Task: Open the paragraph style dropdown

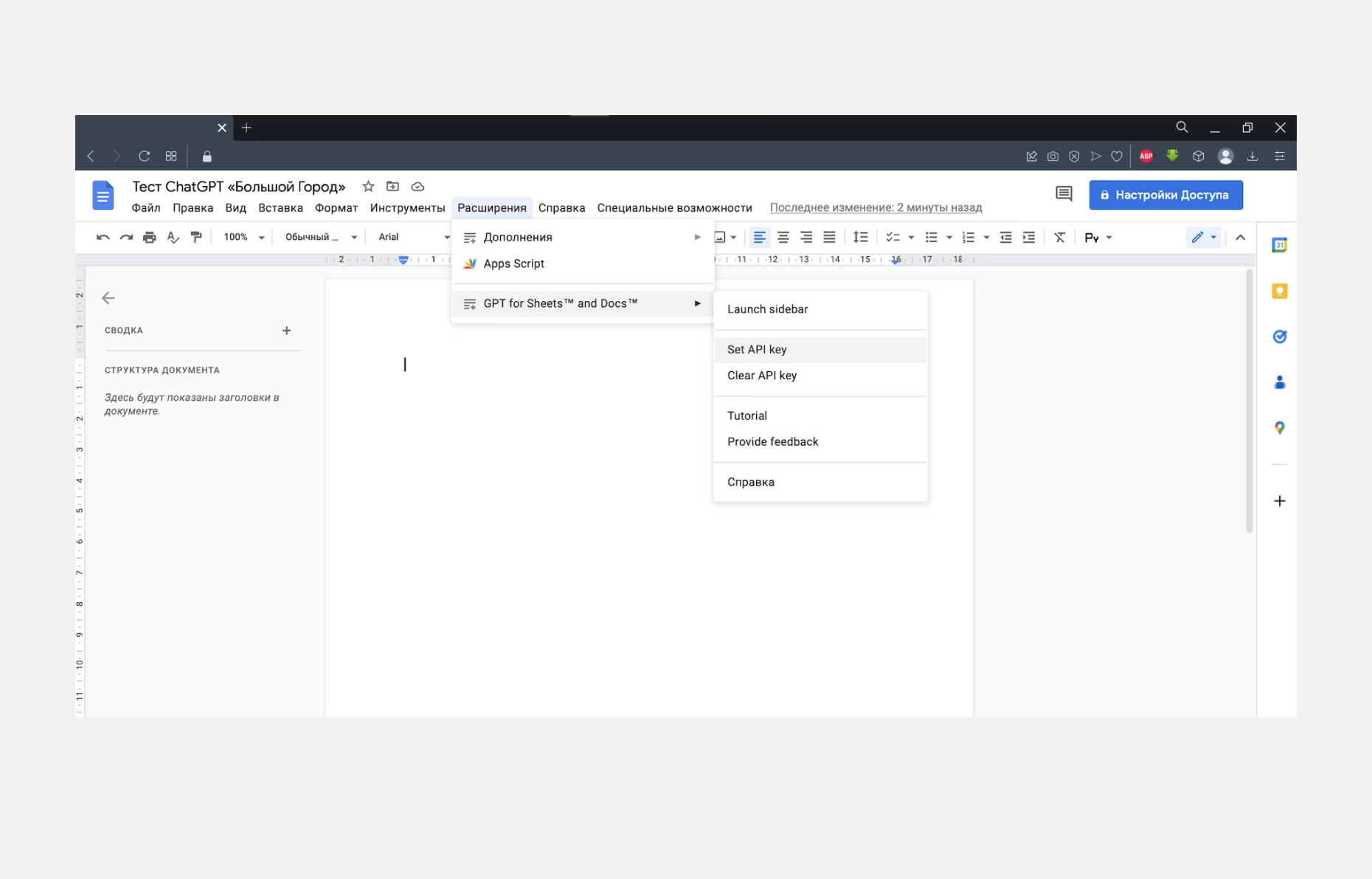Action: (321, 237)
